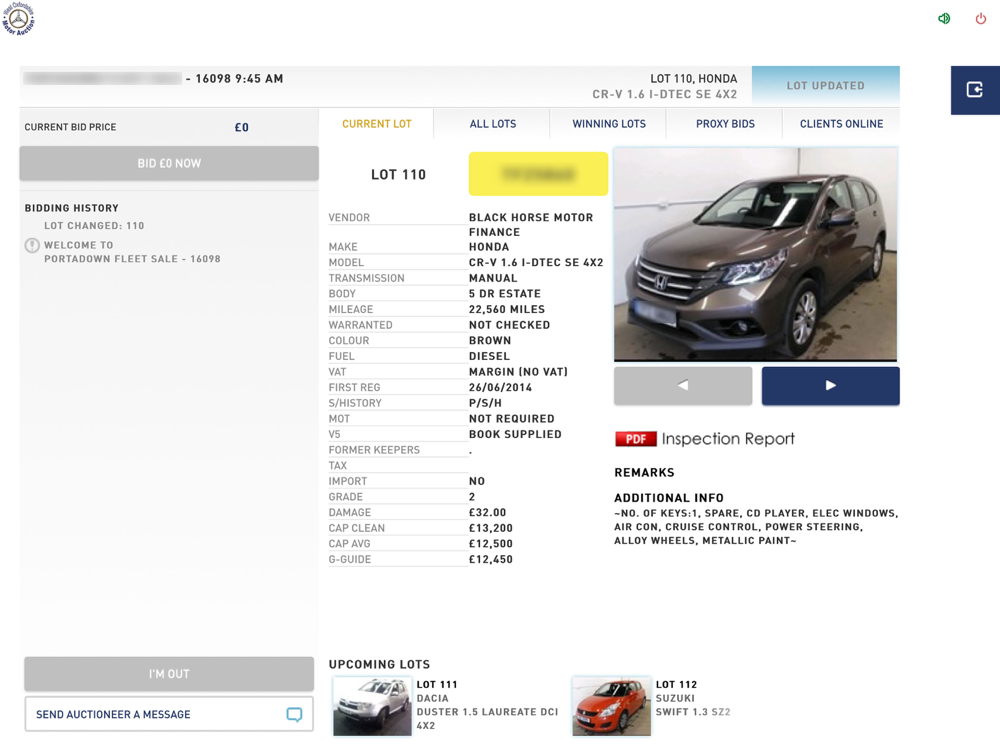
Task: Click the 'MARGIN (NO VAT)' value
Action: [518, 372]
